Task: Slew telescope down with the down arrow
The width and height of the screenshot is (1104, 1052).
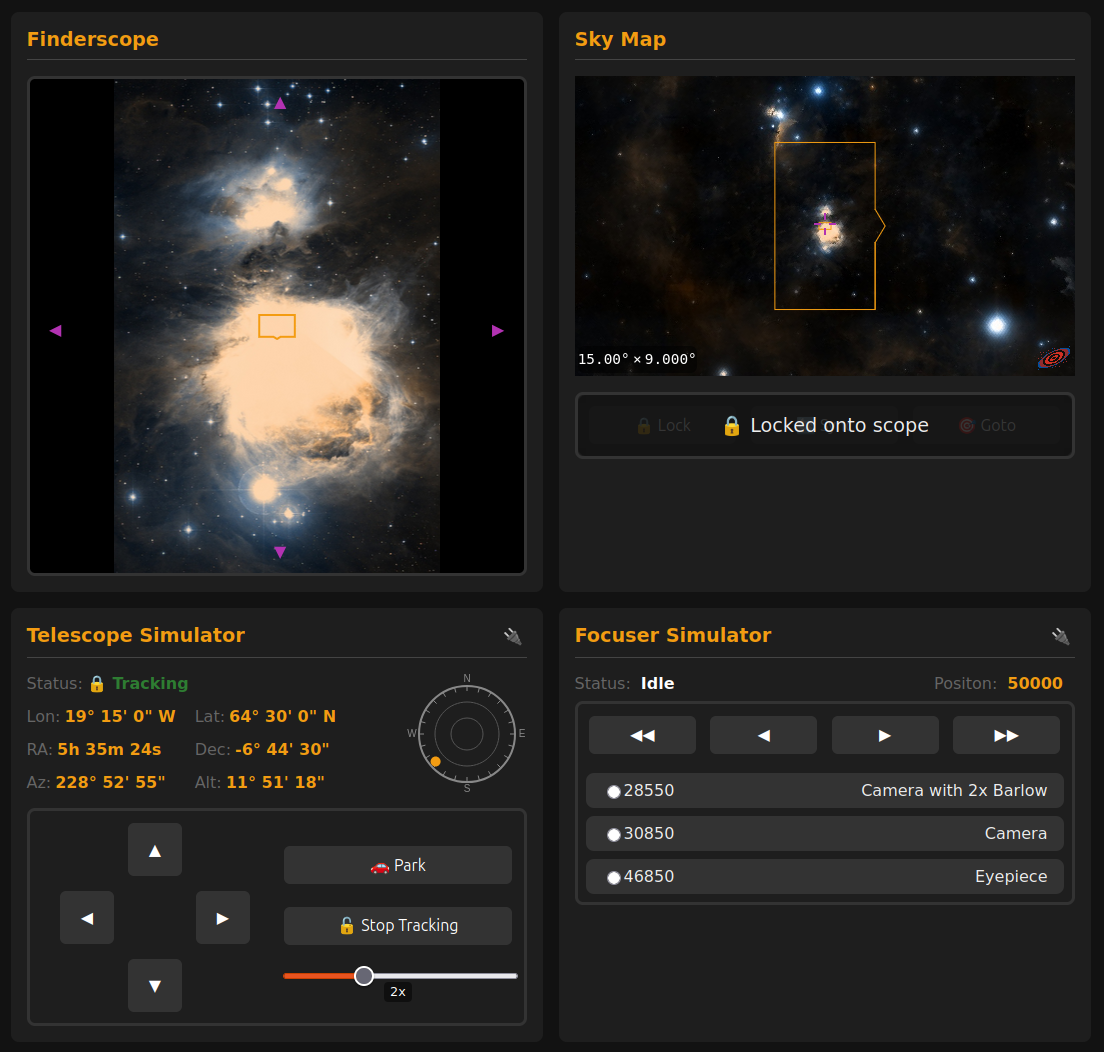Action: (155, 986)
